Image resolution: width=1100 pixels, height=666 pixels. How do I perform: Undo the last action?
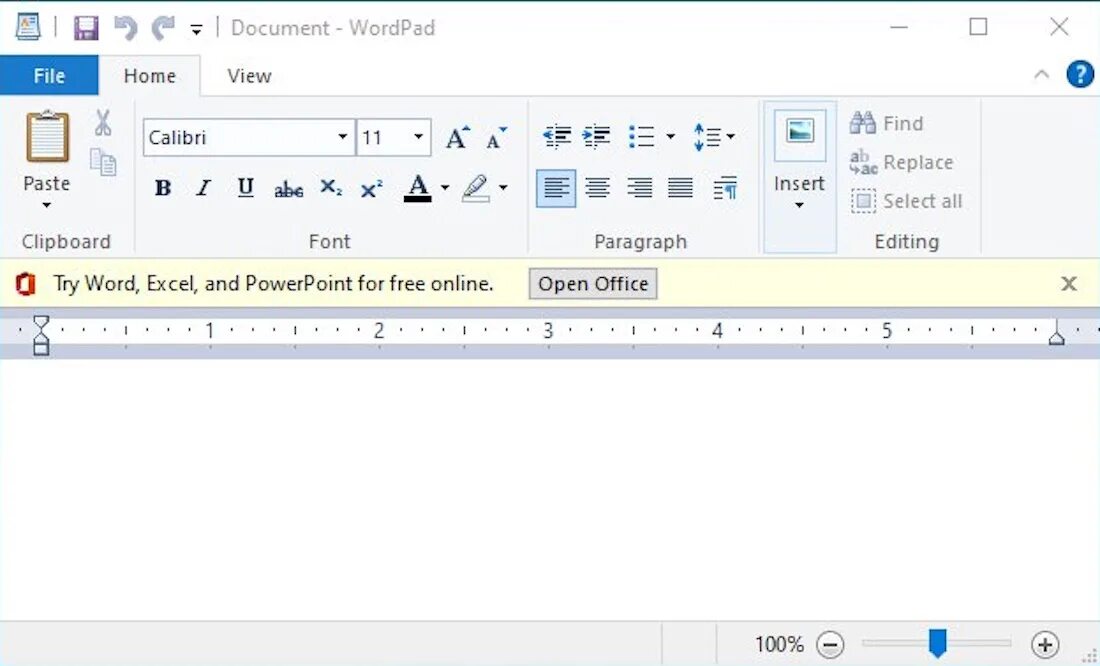[x=126, y=28]
